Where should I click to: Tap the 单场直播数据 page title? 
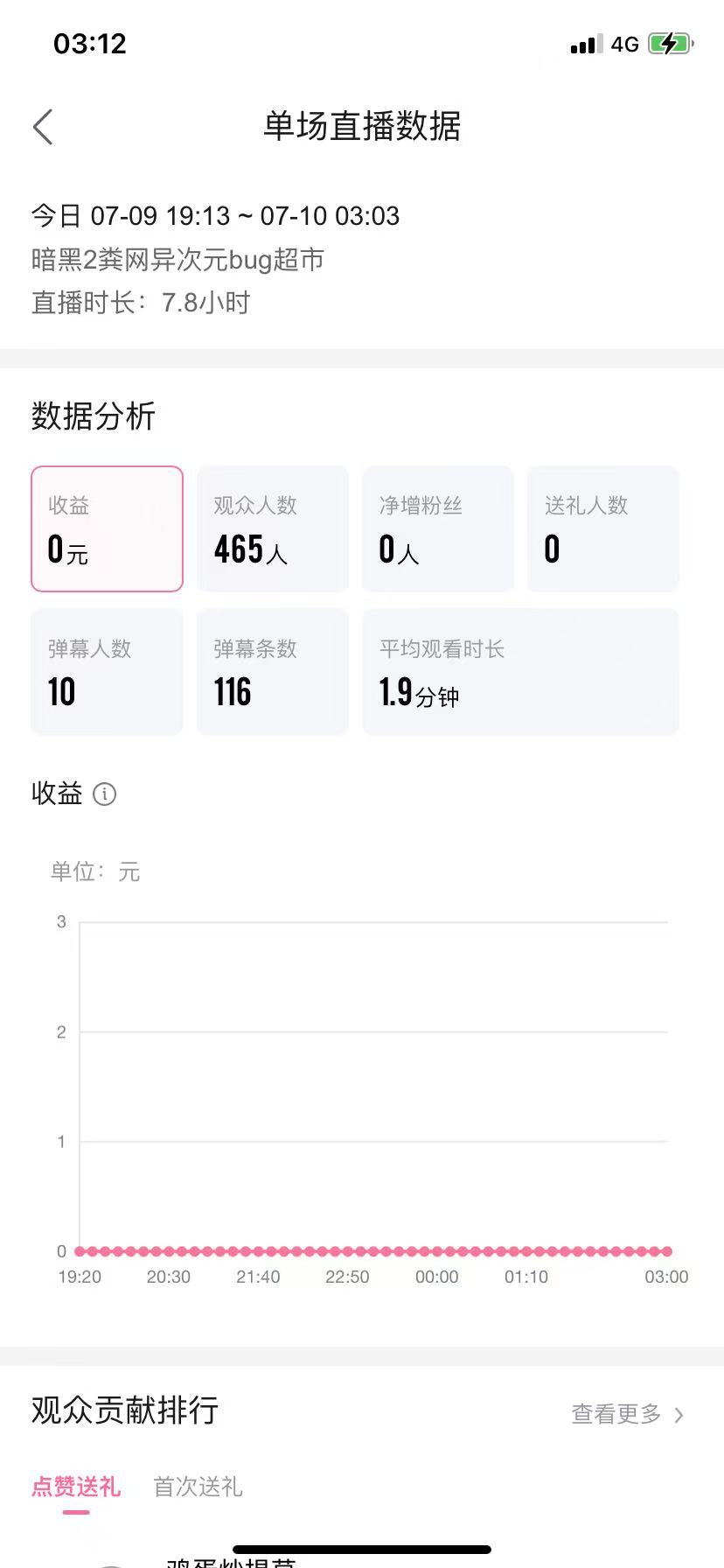tap(362, 127)
